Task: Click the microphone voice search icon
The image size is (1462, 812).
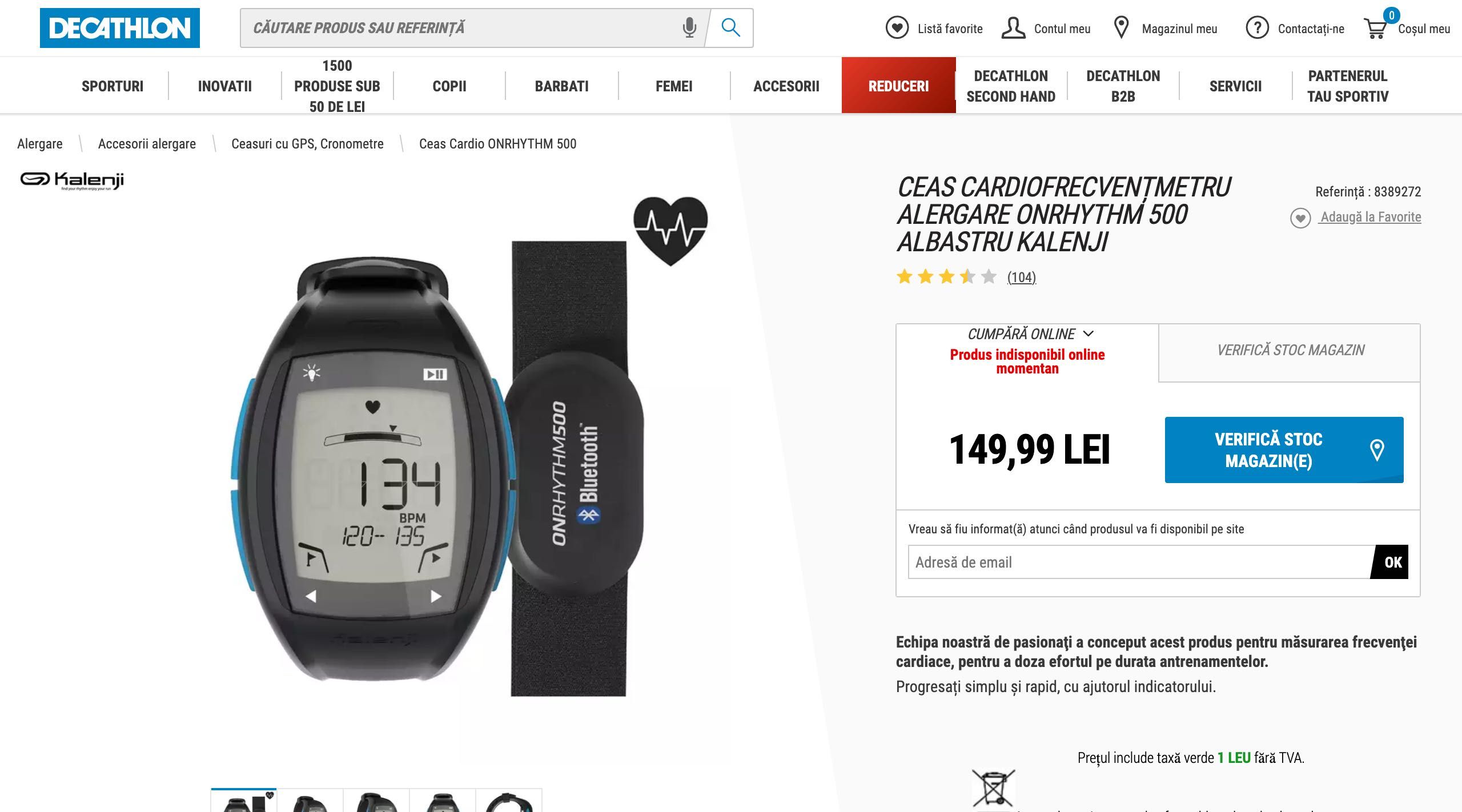Action: coord(689,27)
